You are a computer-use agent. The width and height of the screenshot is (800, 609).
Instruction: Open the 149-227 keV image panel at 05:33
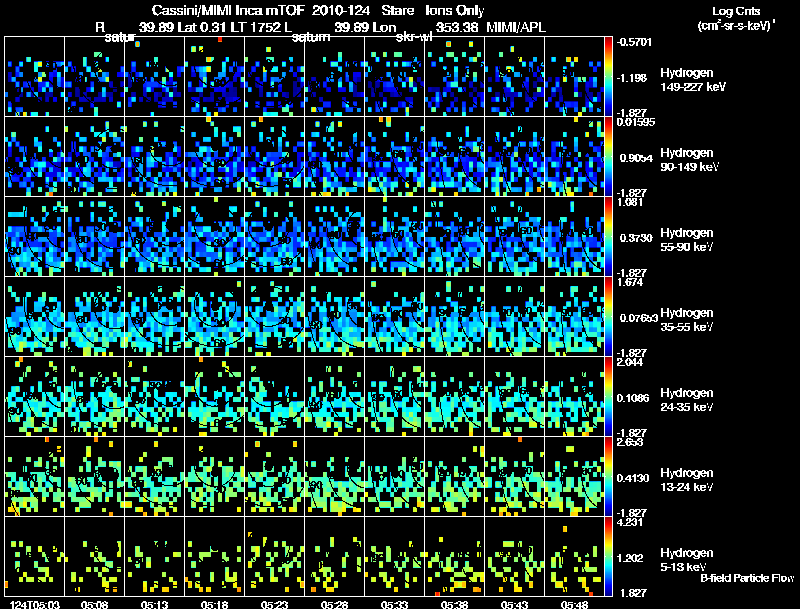(x=394, y=76)
